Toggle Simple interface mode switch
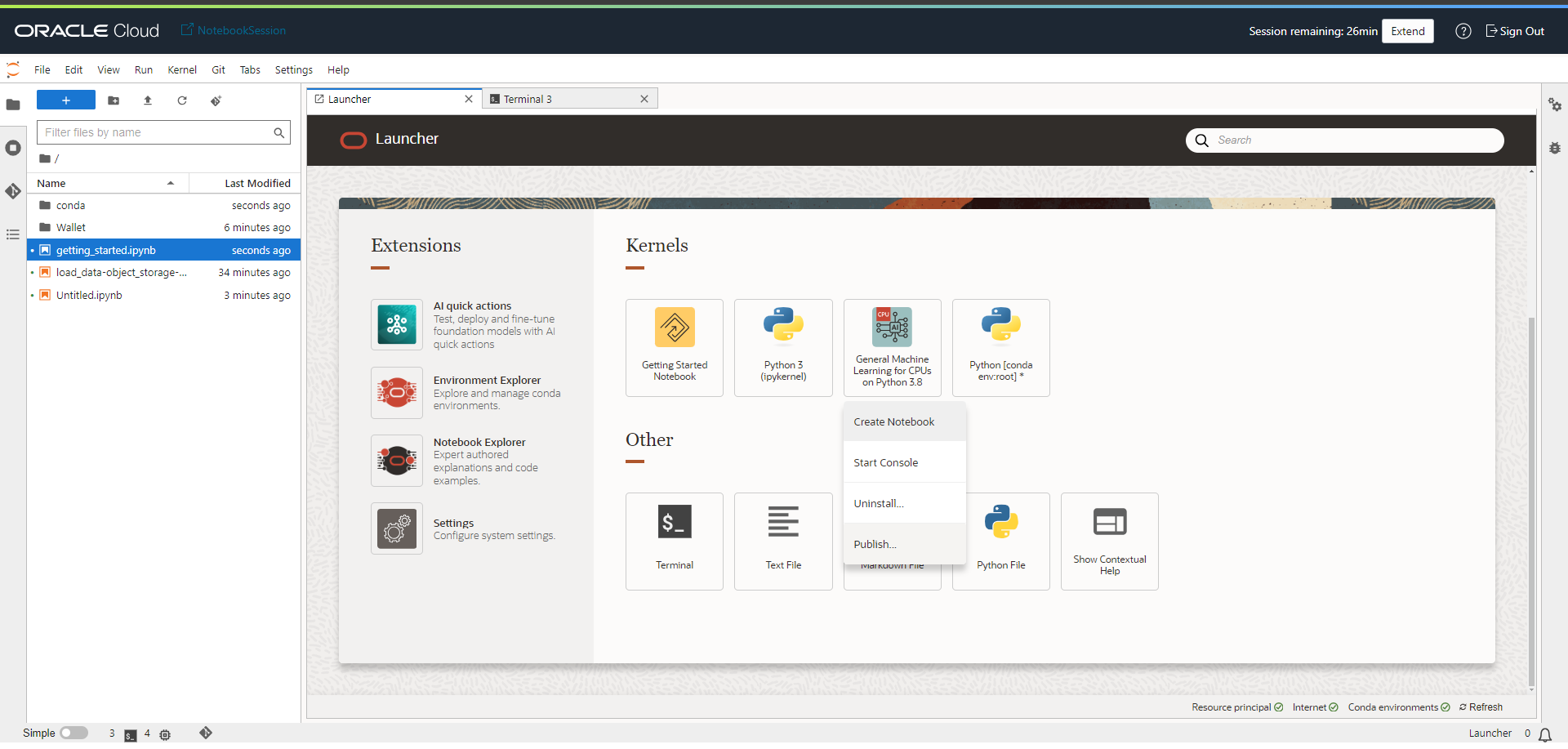 (x=73, y=733)
